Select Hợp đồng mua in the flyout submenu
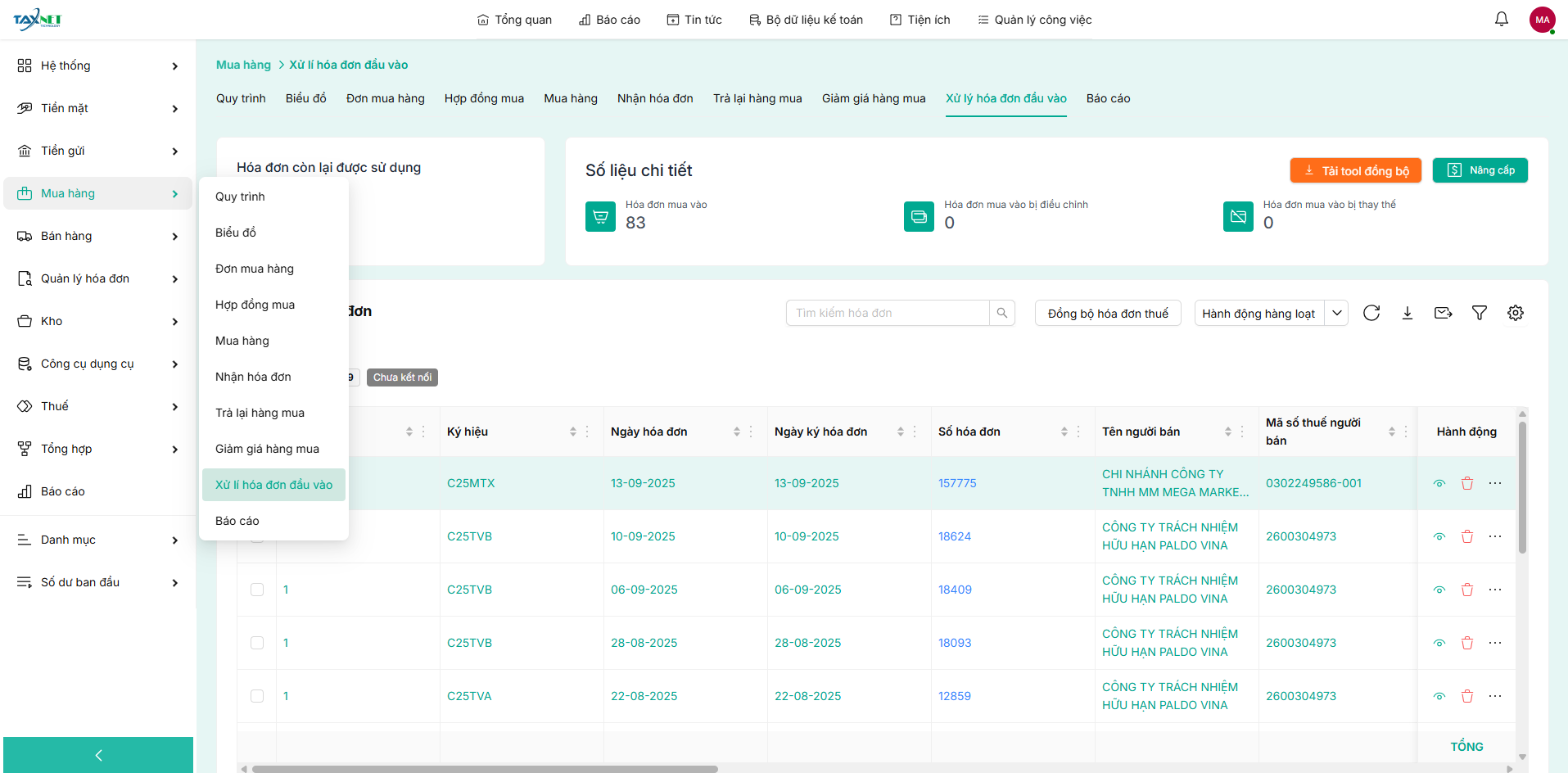The image size is (1568, 773). coord(255,305)
